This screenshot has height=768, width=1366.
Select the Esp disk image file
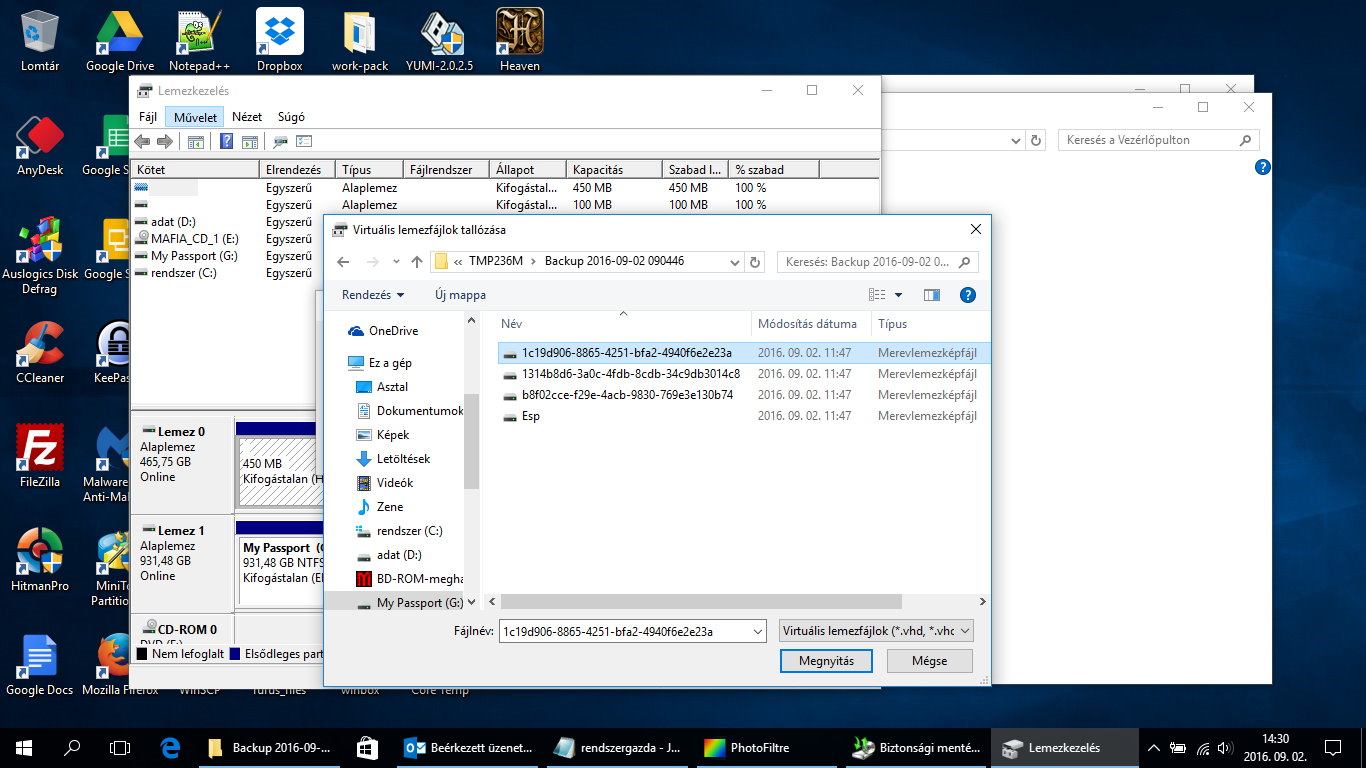pyautogui.click(x=530, y=416)
